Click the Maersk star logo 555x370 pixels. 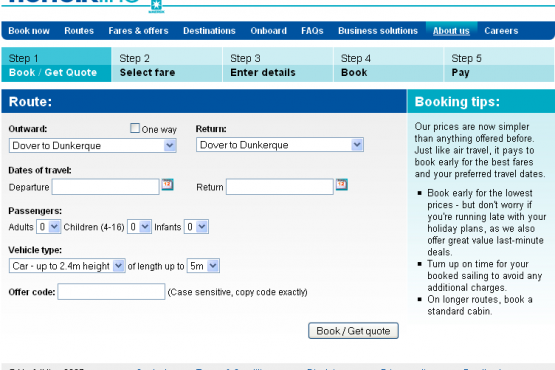pyautogui.click(x=156, y=6)
